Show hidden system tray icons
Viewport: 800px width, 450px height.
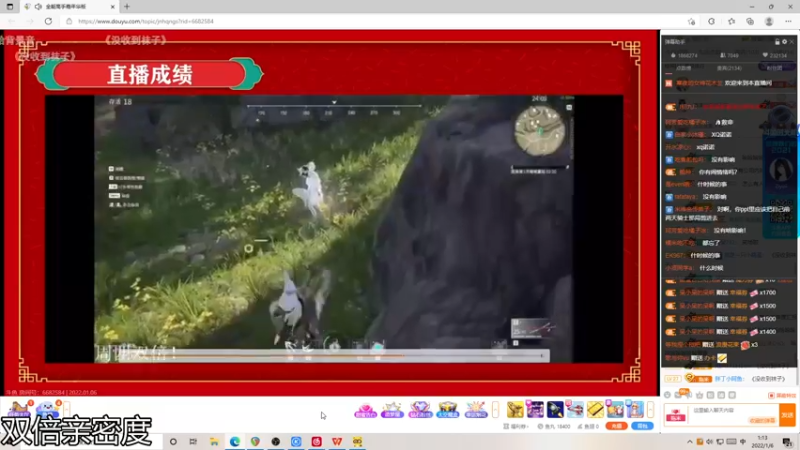(x=690, y=442)
